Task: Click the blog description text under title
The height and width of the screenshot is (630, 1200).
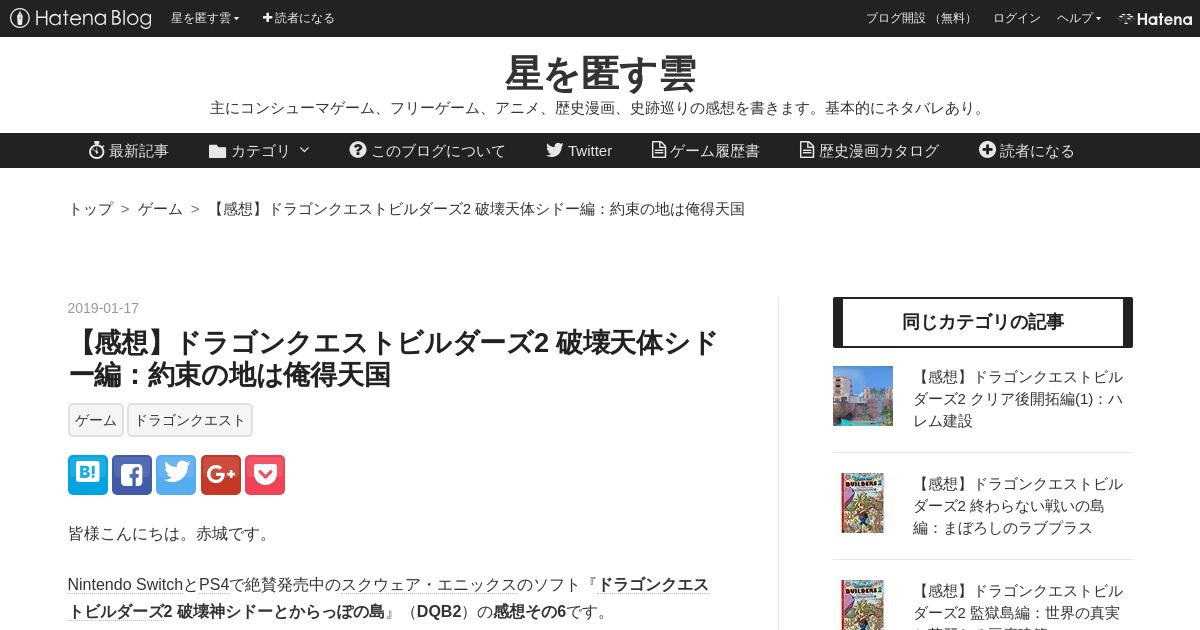Action: (600, 108)
